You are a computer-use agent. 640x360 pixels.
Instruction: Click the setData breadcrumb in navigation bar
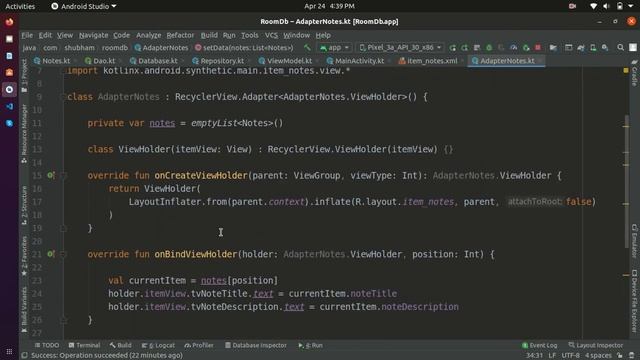pyautogui.click(x=244, y=48)
